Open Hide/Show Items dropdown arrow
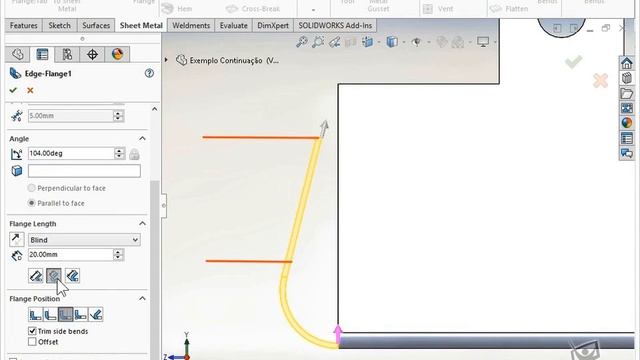Viewport: 640px width, 360px height. [x=428, y=42]
